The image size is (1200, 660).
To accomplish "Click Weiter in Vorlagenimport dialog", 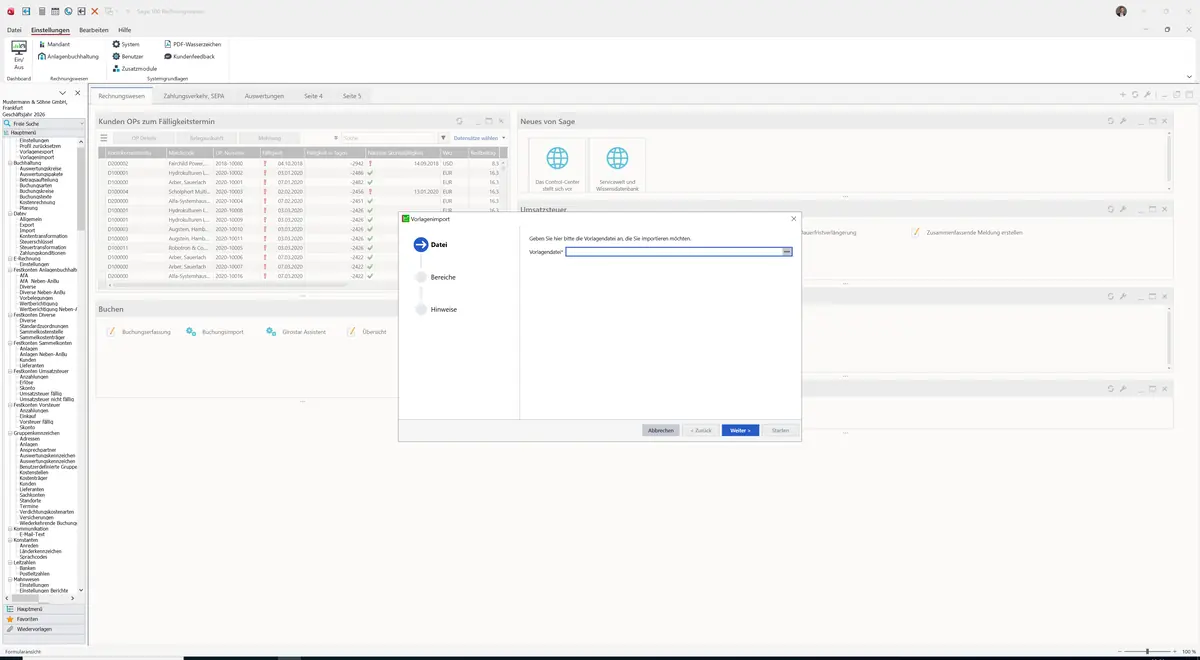I will pyautogui.click(x=740, y=430).
